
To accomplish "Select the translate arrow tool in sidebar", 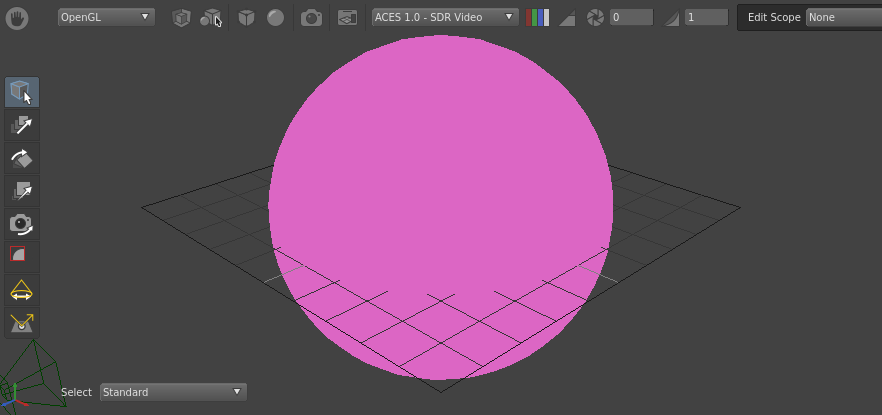I will tap(21, 125).
